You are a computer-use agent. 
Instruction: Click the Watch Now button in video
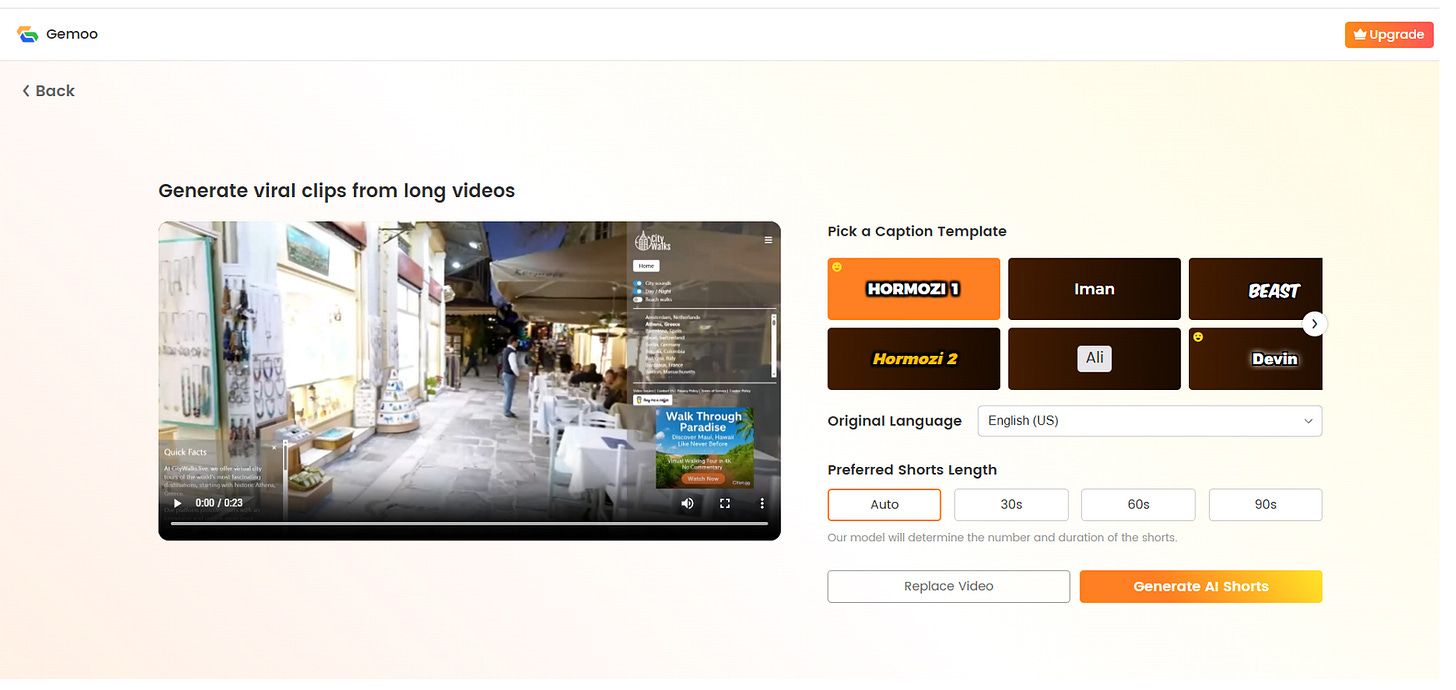(703, 479)
